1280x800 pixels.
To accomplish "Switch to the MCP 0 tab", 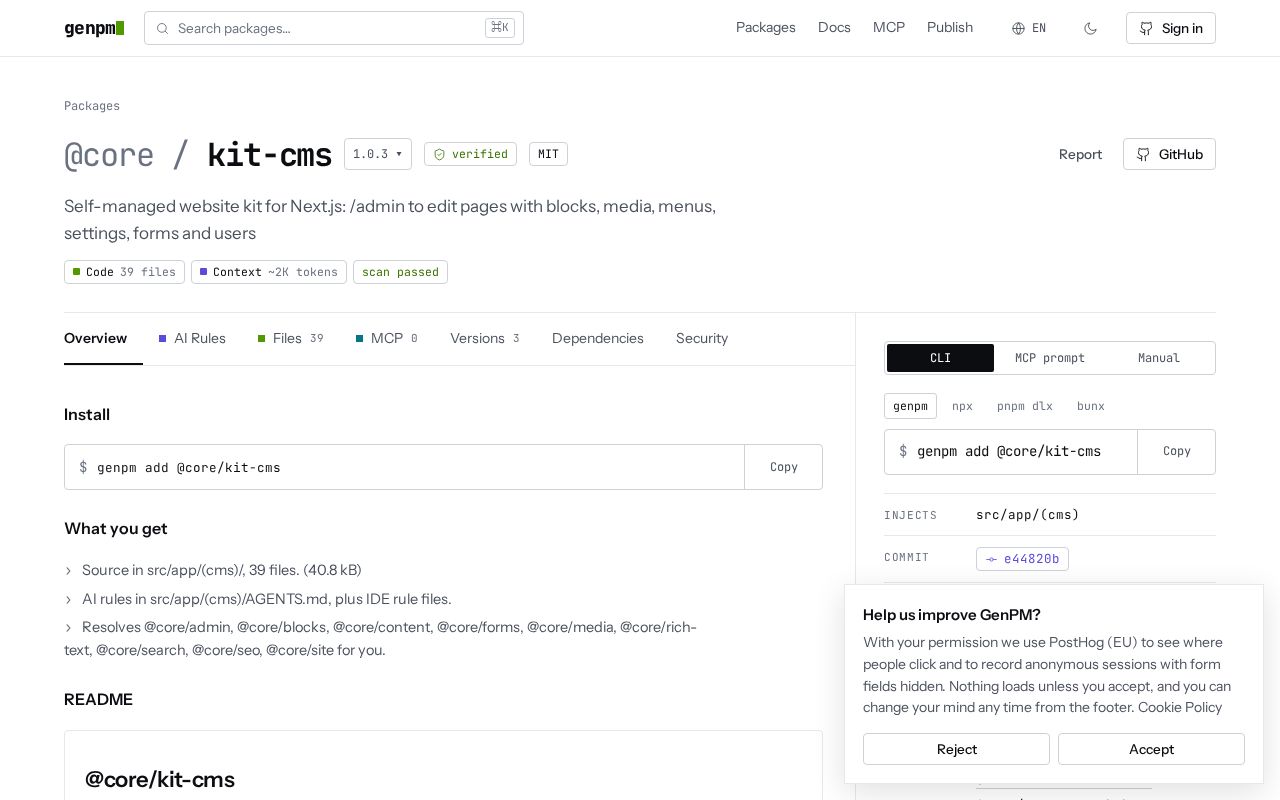I will click(387, 339).
